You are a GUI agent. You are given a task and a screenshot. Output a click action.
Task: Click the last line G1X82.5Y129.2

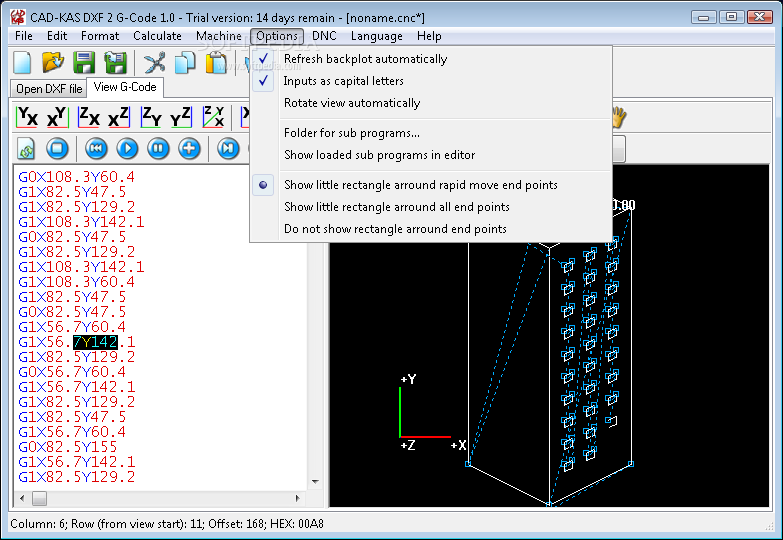76,477
